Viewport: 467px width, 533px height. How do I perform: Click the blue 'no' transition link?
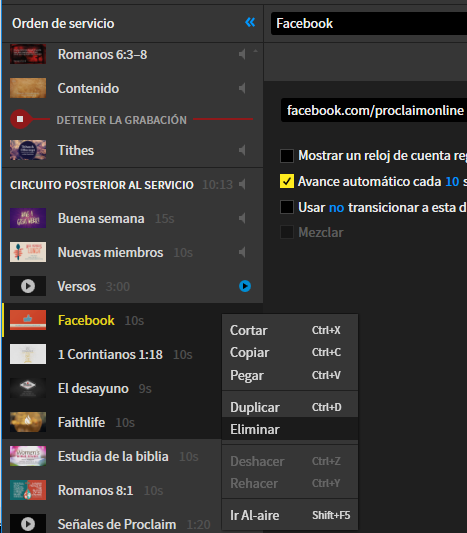coord(336,207)
